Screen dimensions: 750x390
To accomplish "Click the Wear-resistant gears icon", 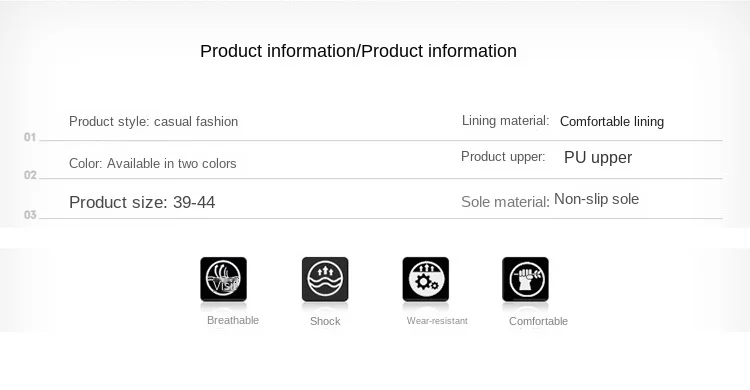I will 426,279.
